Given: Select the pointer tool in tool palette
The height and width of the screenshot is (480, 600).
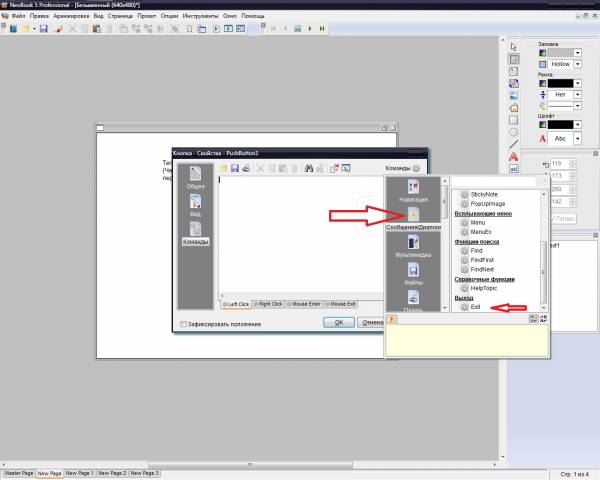Looking at the screenshot, I should click(x=514, y=46).
